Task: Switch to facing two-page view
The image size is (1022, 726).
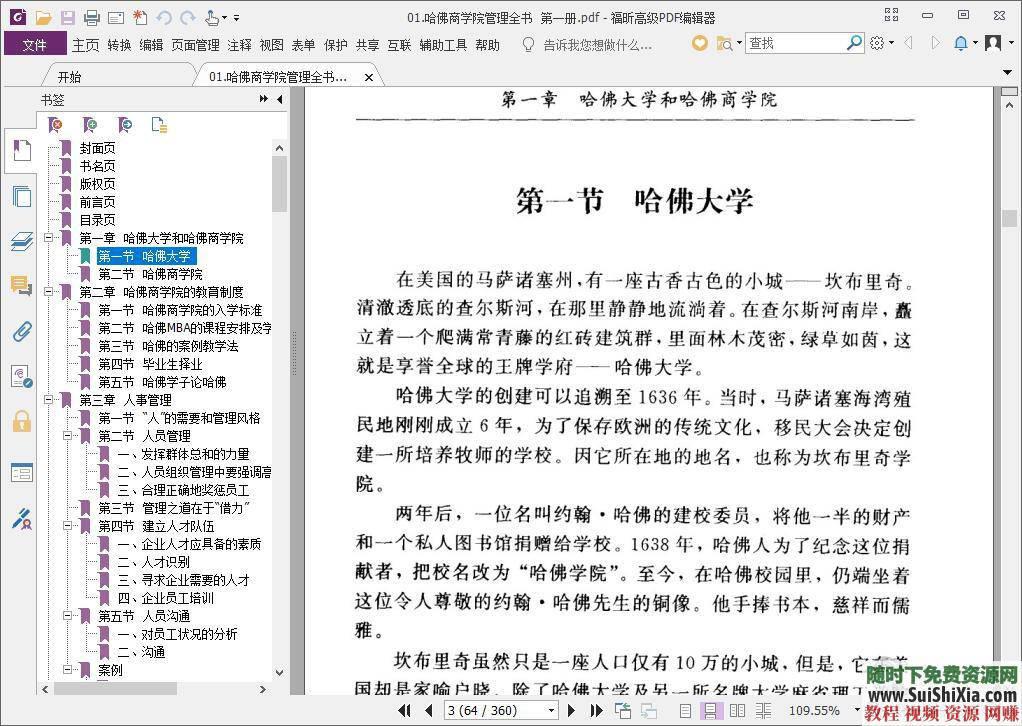Action: [x=737, y=710]
